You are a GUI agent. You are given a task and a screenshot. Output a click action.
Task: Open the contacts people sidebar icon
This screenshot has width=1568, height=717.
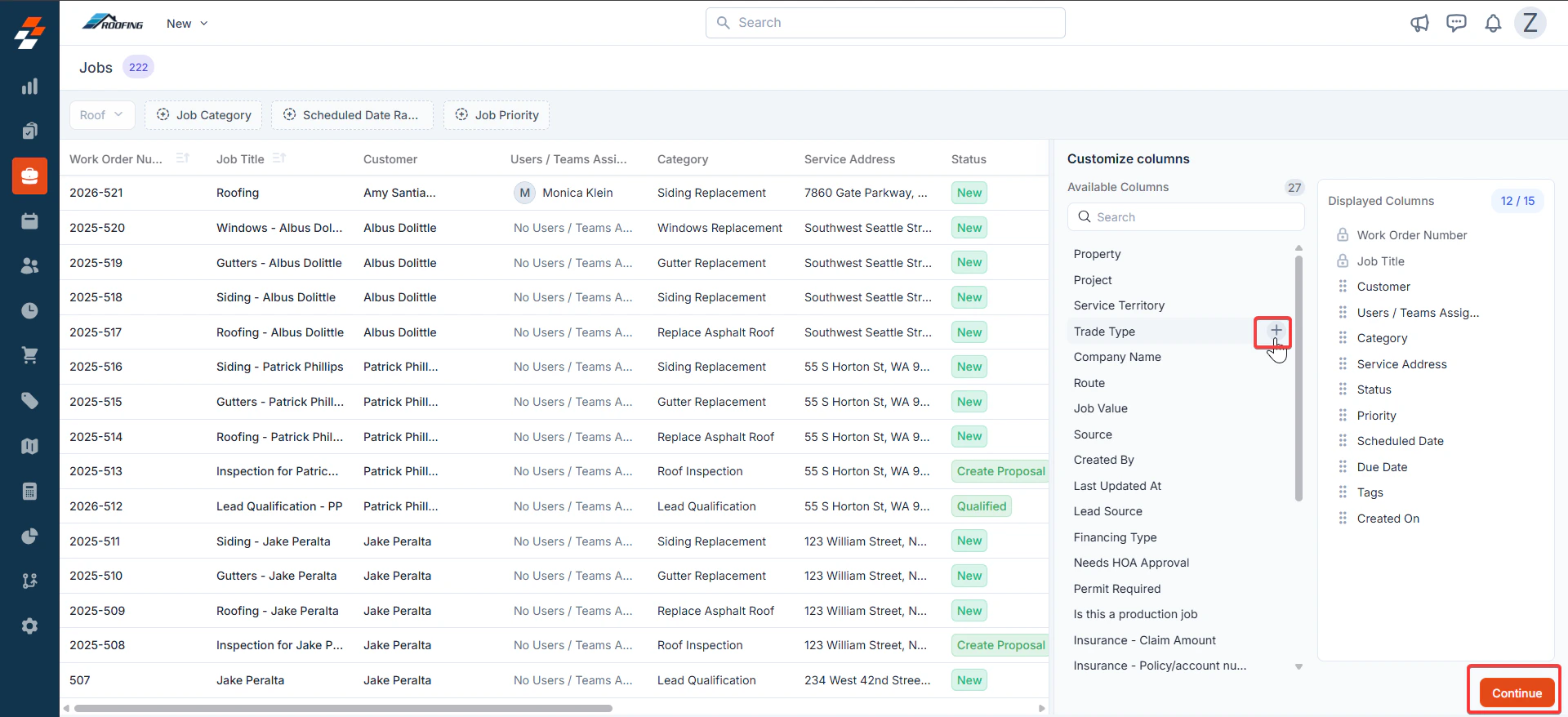point(29,265)
